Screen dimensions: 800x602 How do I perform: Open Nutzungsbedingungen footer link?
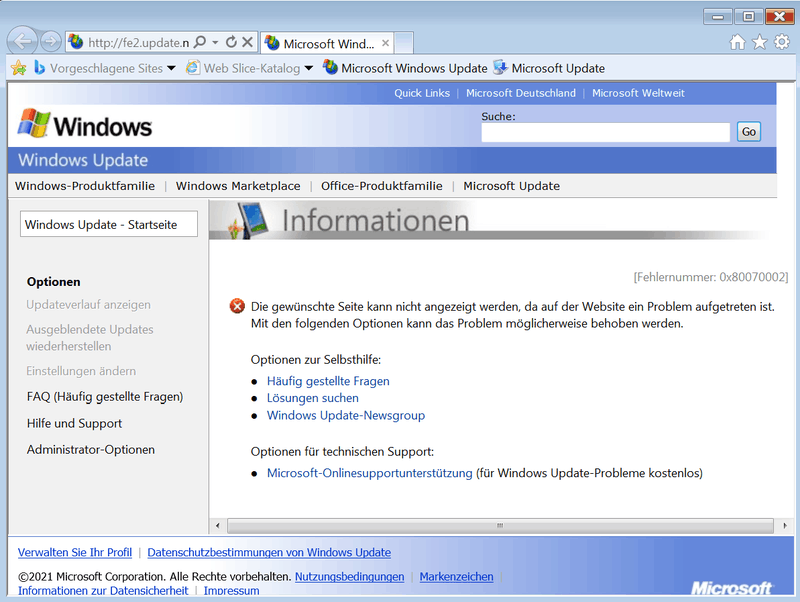(x=349, y=576)
